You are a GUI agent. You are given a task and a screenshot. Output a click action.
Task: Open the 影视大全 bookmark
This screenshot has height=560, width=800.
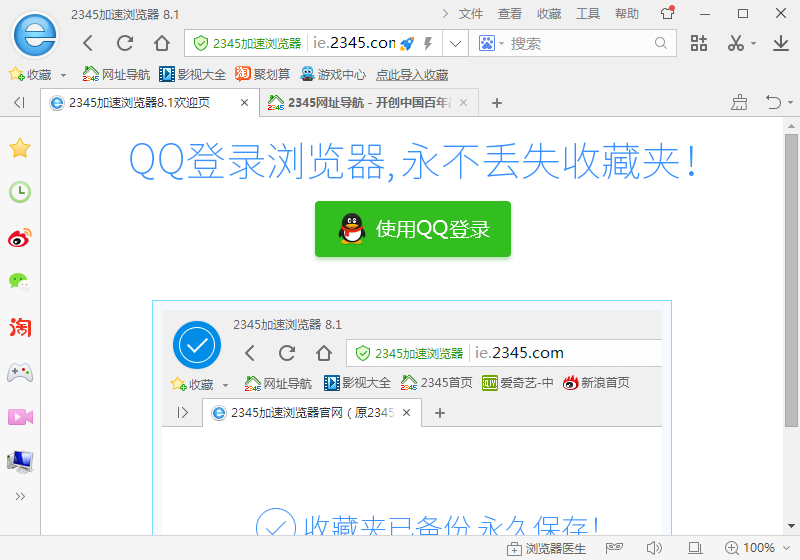192,74
